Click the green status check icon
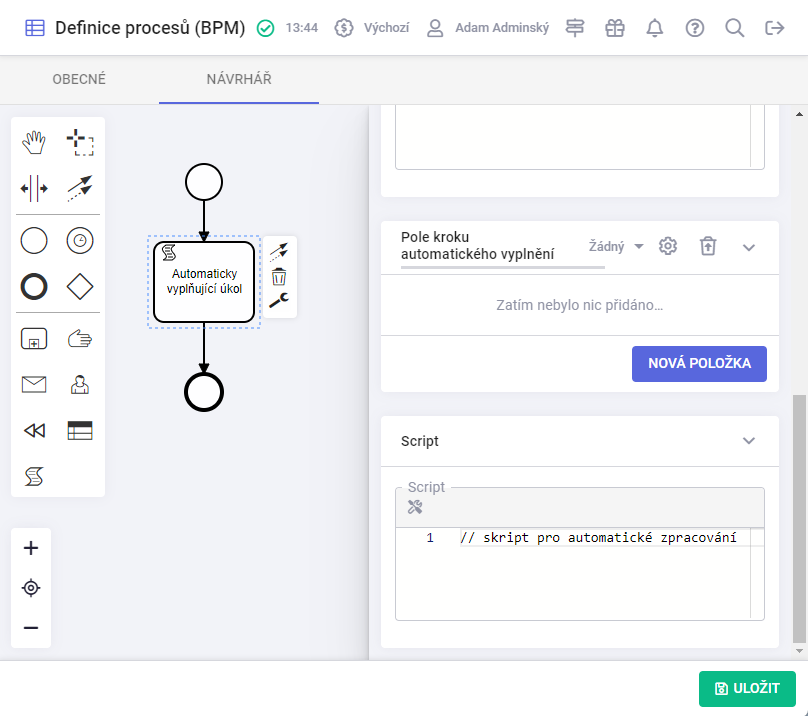The height and width of the screenshot is (716, 808). pyautogui.click(x=266, y=28)
